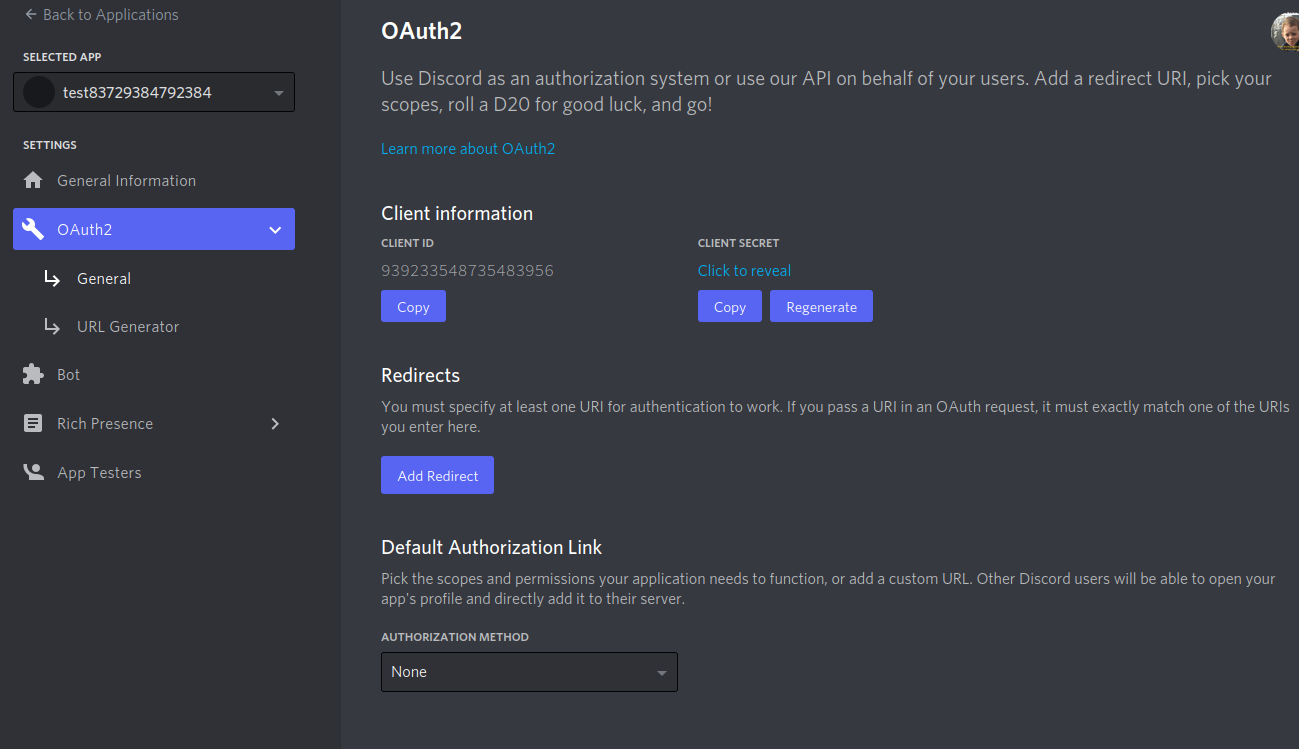This screenshot has height=749, width=1299.
Task: Click the Add Redirect button
Action: tap(438, 476)
